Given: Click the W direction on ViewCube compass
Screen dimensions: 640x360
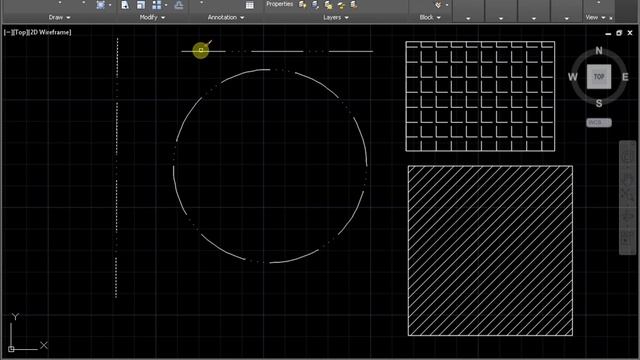Looking at the screenshot, I should 573,77.
